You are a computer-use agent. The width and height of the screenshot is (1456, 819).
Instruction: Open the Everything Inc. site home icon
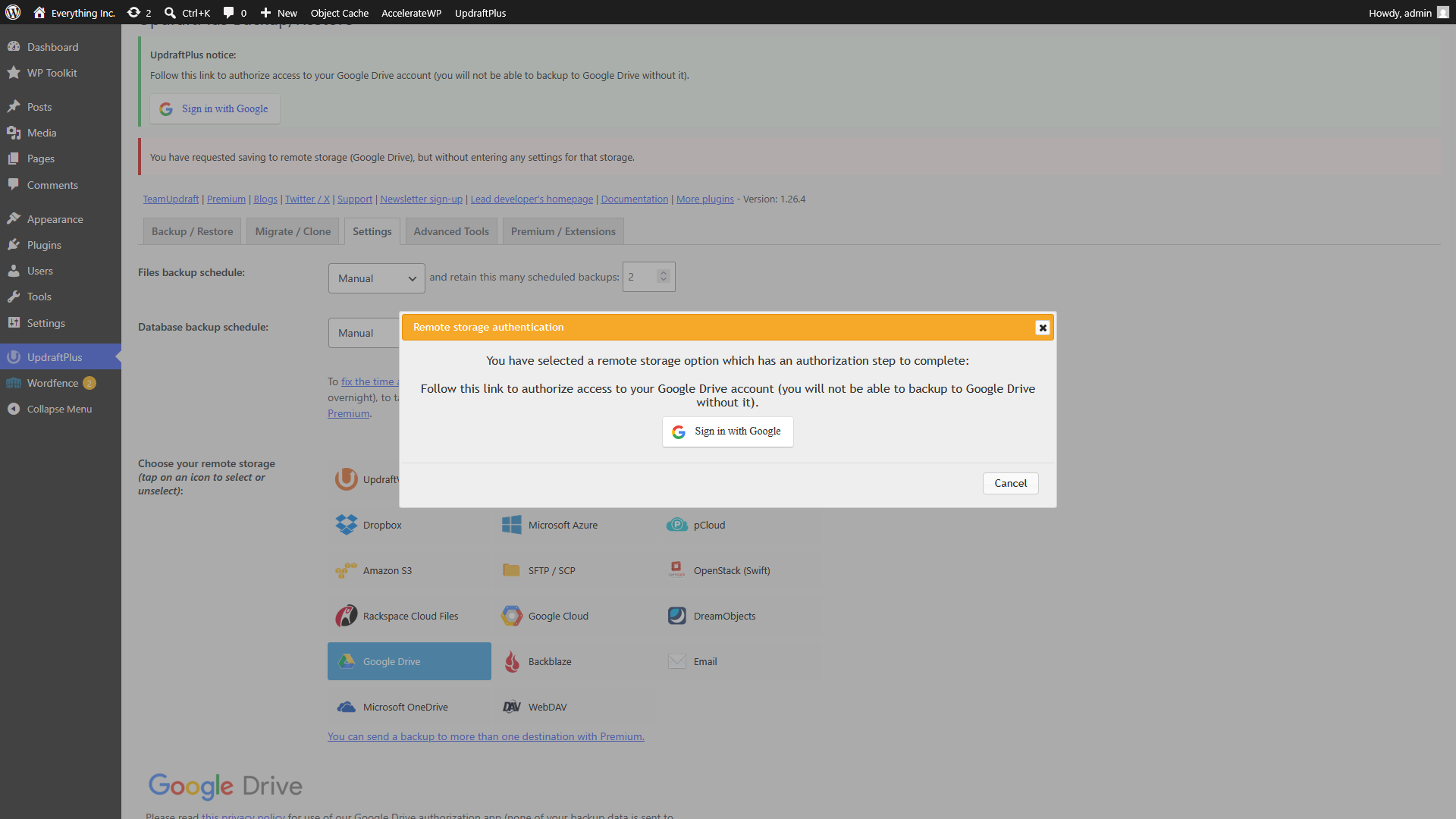point(39,12)
